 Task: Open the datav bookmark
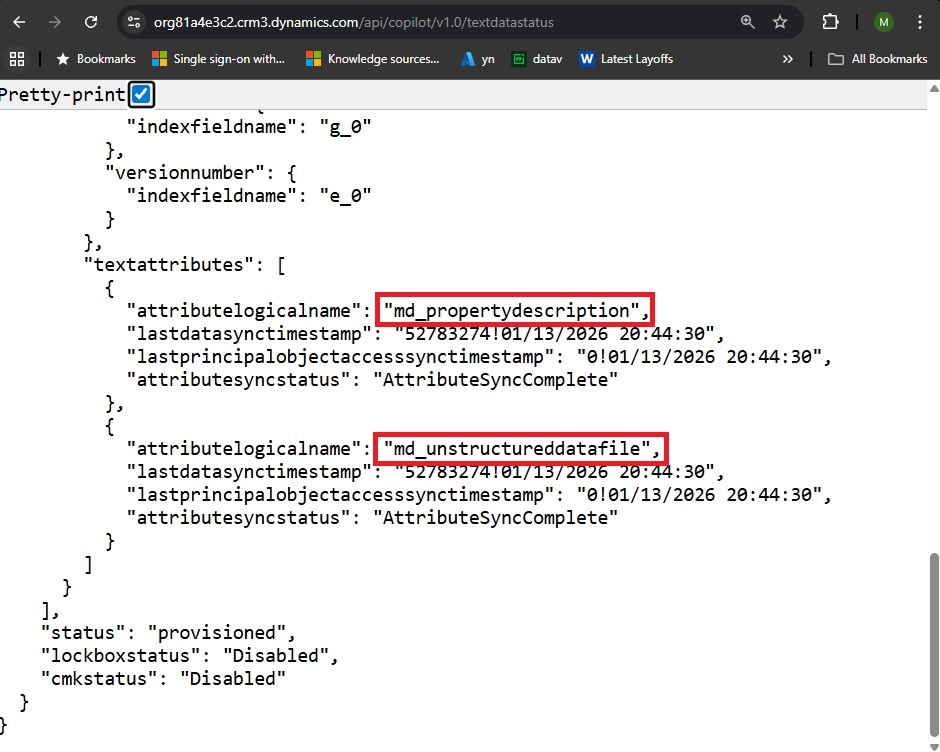(537, 59)
